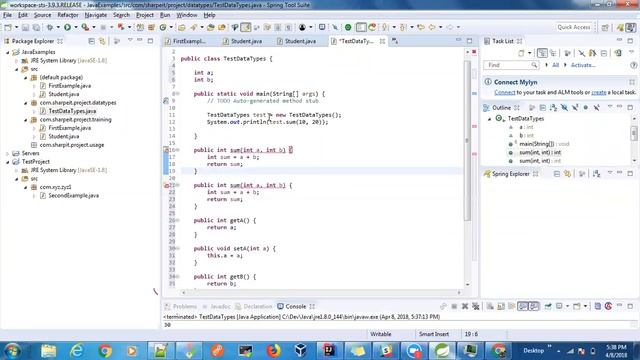Click the search magnifier in Find box

click(x=534, y=65)
